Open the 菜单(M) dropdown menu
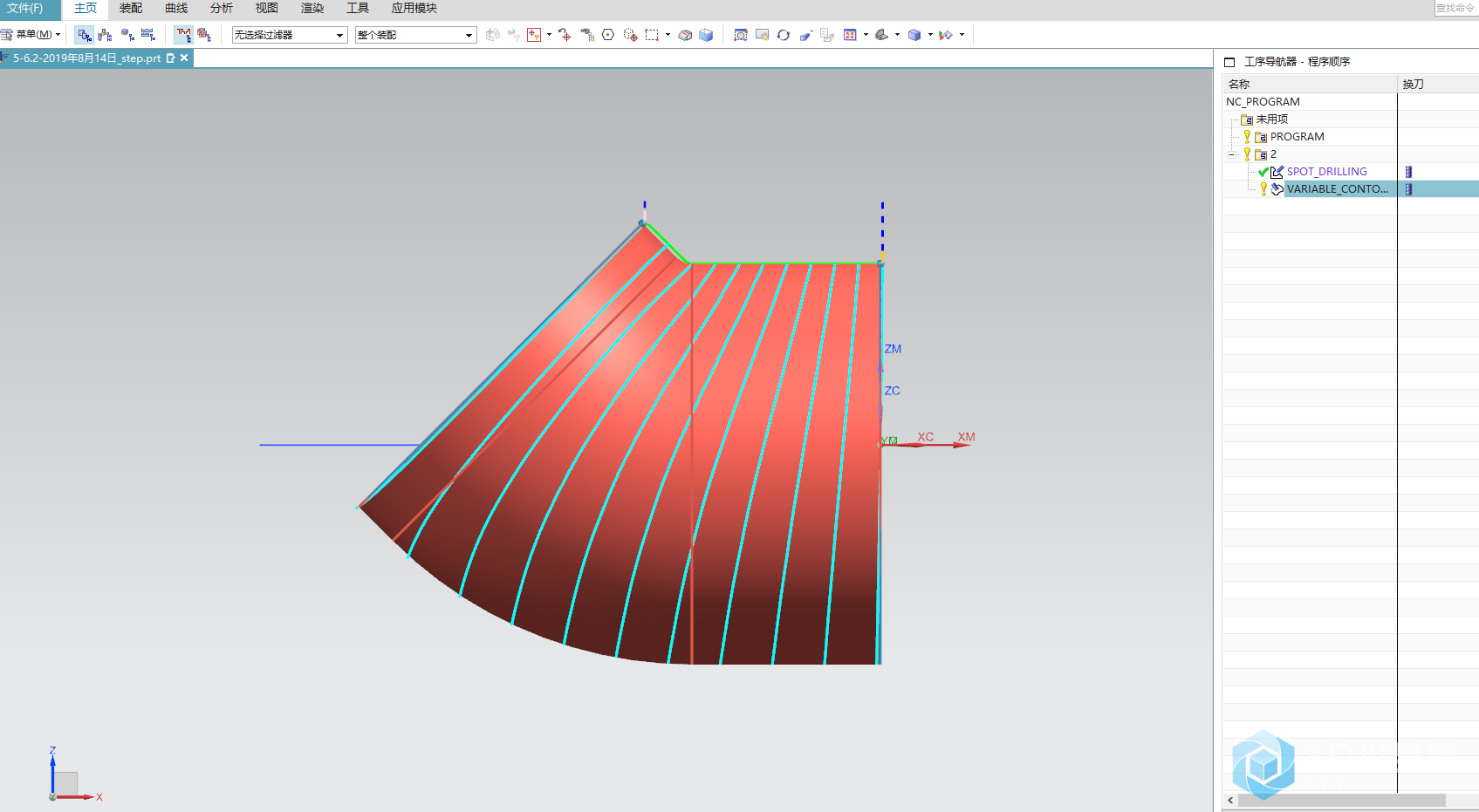 point(31,35)
